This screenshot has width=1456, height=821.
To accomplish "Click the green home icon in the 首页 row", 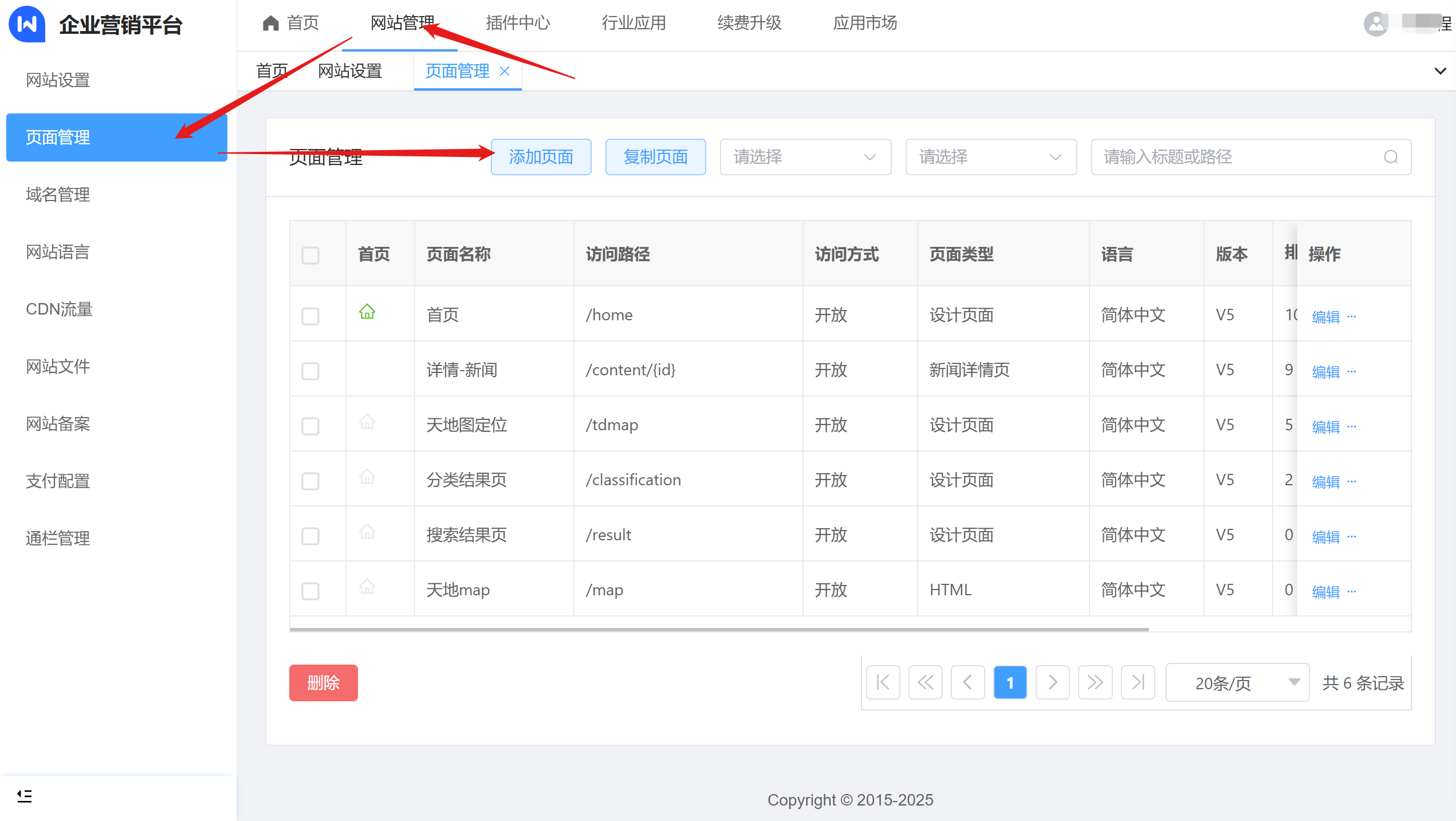I will (367, 312).
